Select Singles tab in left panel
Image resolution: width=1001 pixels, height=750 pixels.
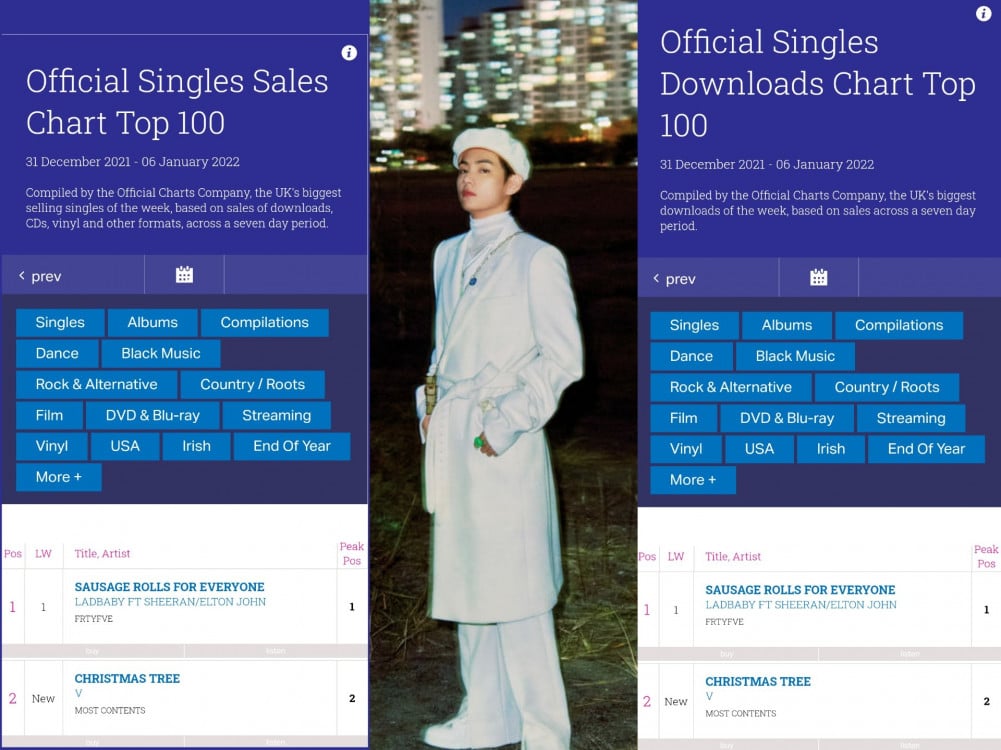click(x=60, y=322)
